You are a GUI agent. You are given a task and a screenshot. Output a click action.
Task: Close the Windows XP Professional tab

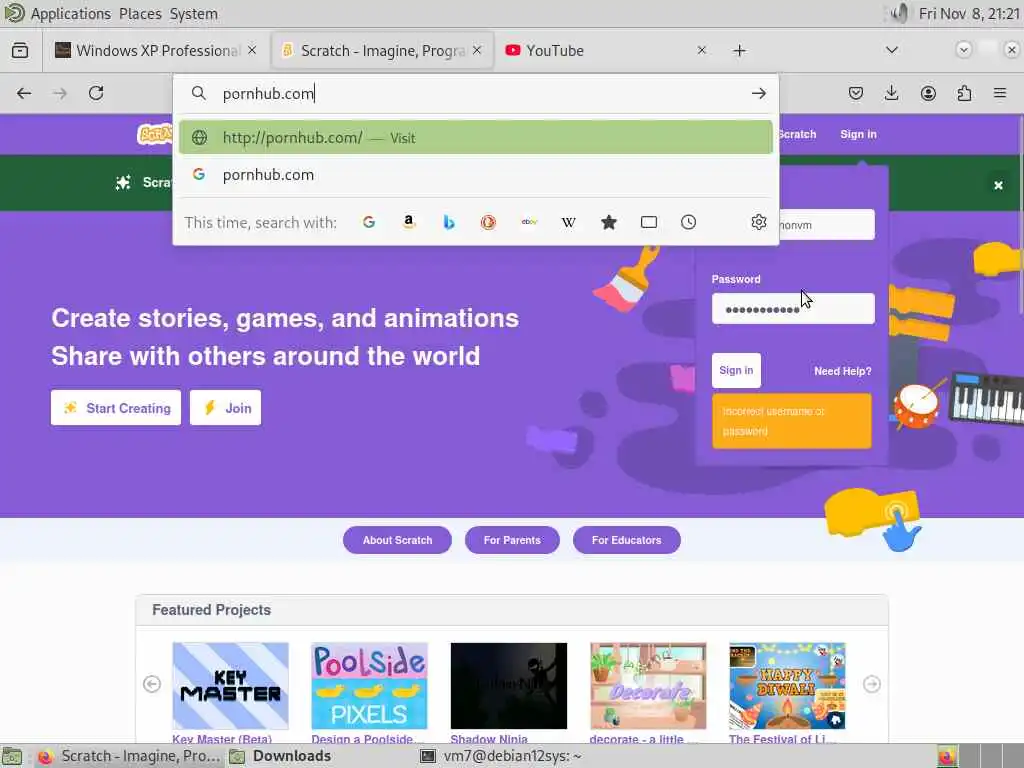point(252,50)
